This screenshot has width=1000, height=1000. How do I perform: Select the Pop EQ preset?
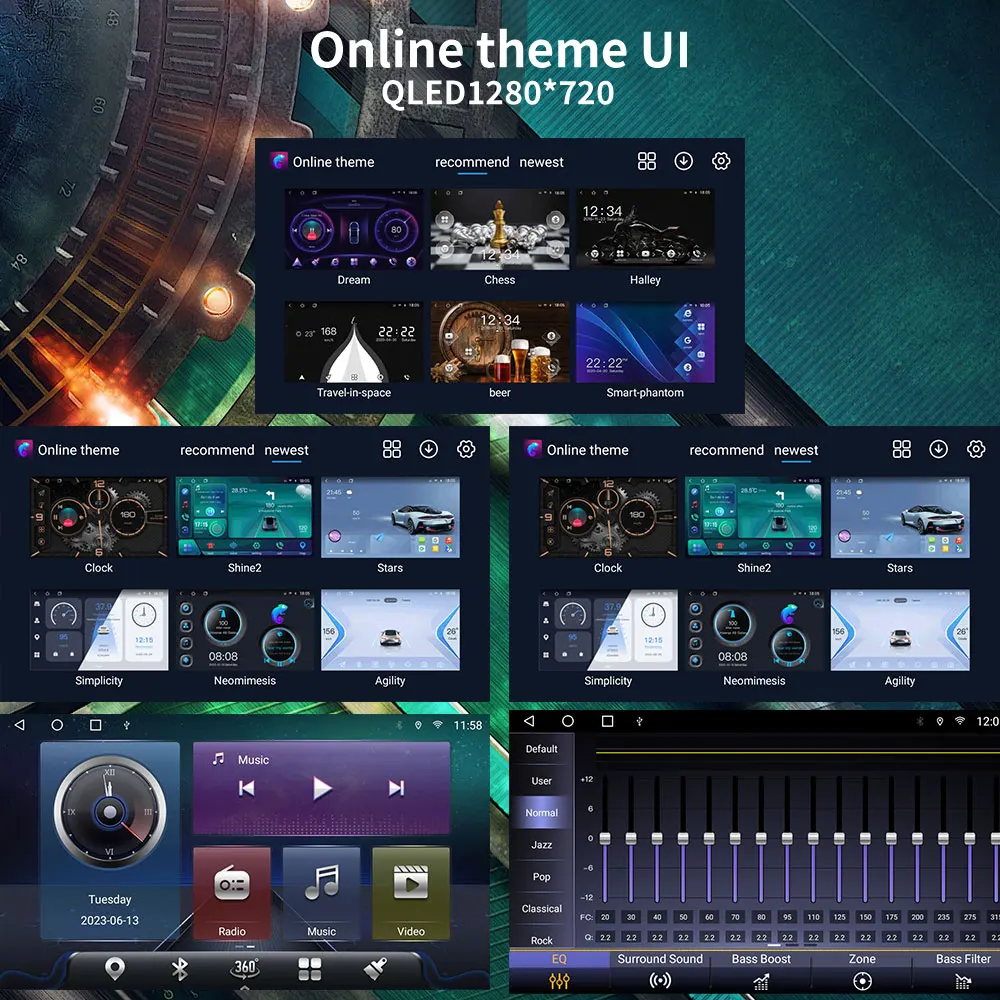click(541, 876)
